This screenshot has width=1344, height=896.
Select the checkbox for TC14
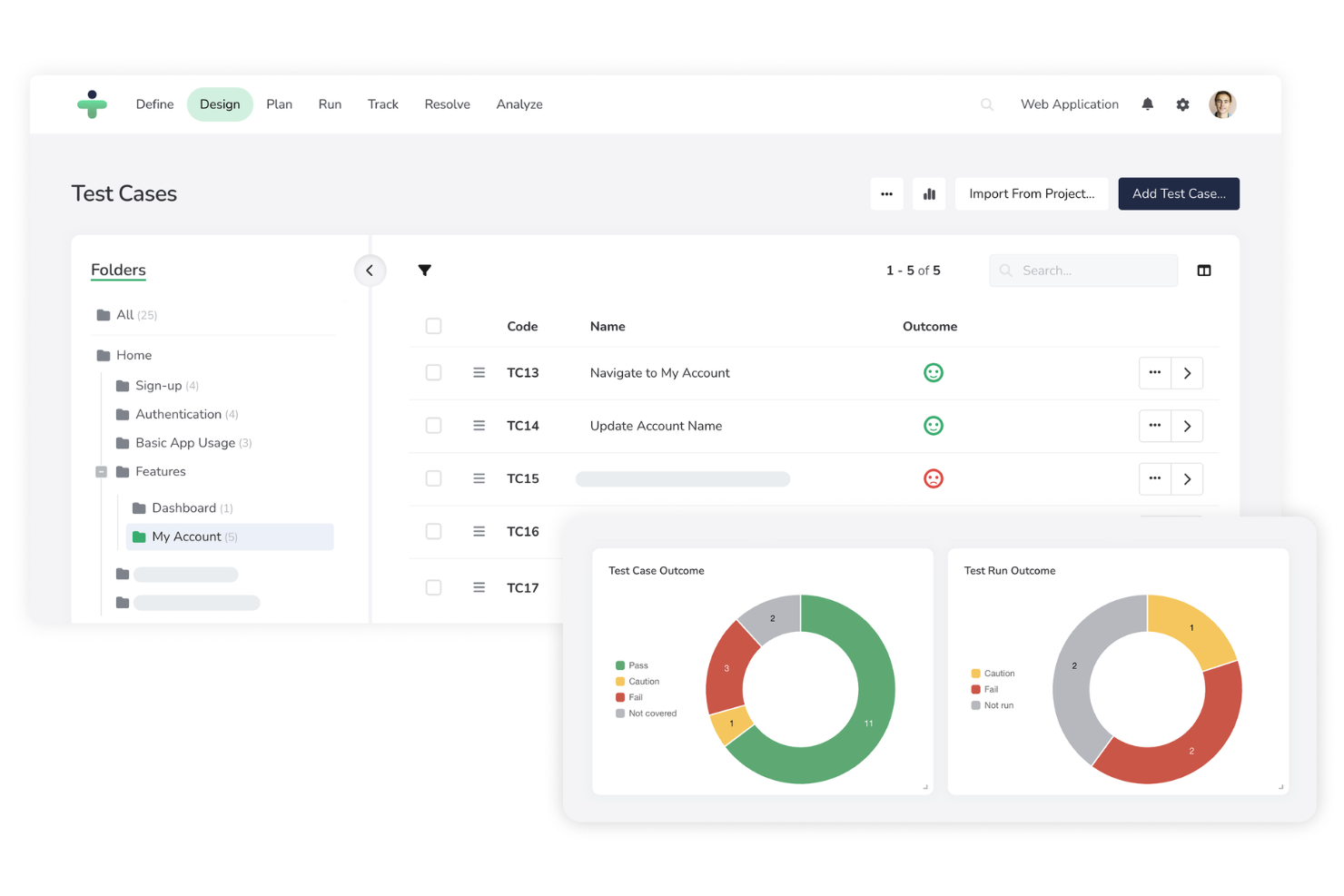433,426
